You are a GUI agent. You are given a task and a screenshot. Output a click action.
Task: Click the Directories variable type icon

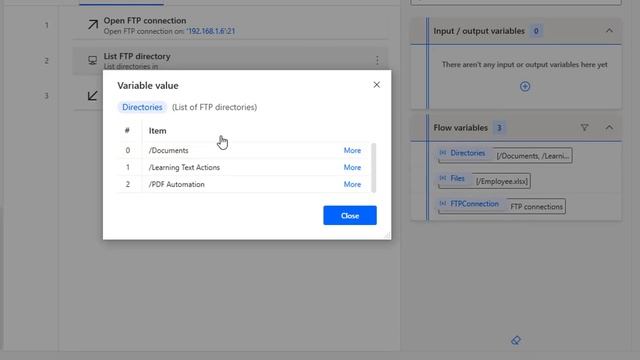443,153
